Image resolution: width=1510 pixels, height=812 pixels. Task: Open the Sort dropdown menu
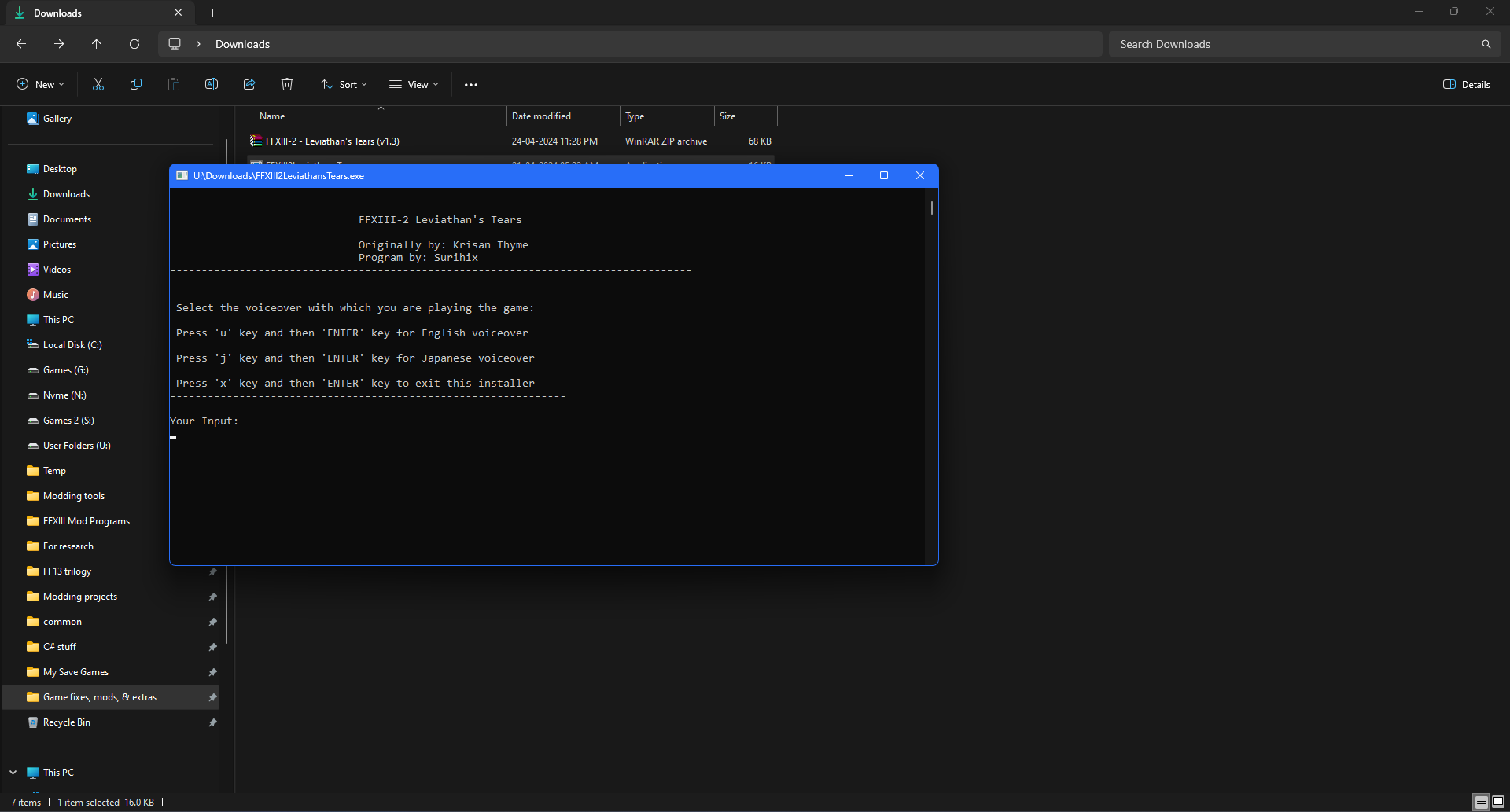344,84
